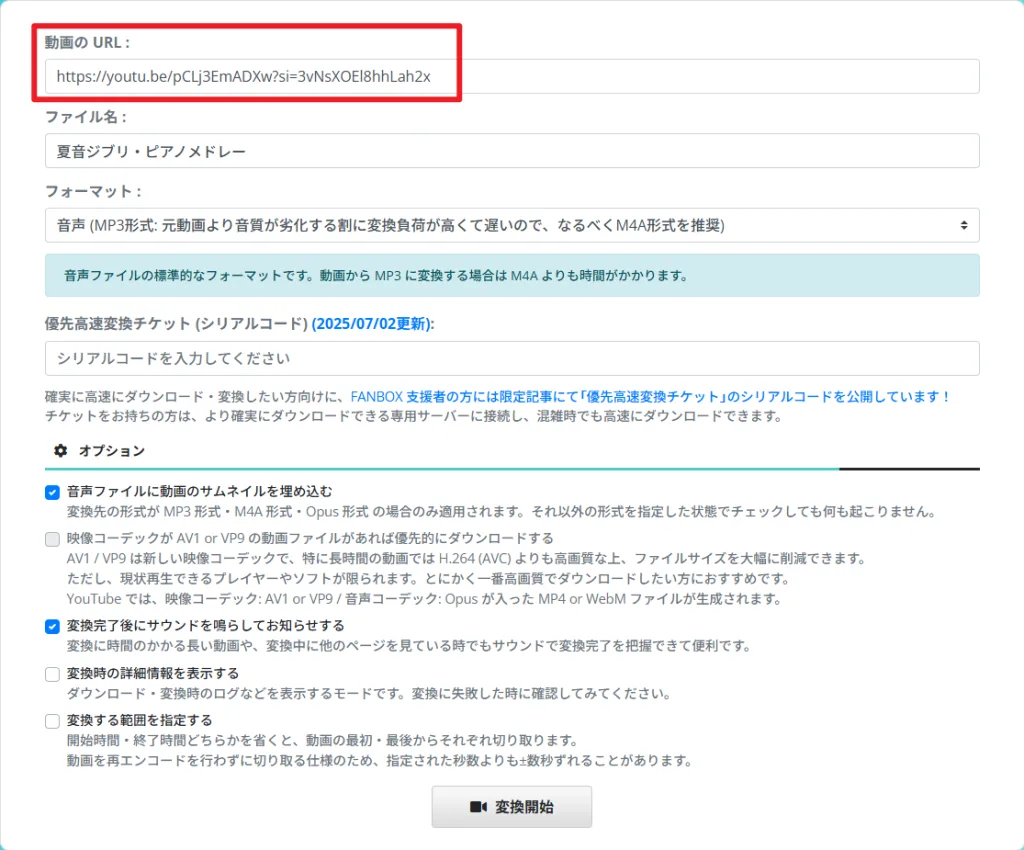Click text チケットをお持ちの方は、より確実にダウンロードできる

pyautogui.click(x=413, y=416)
